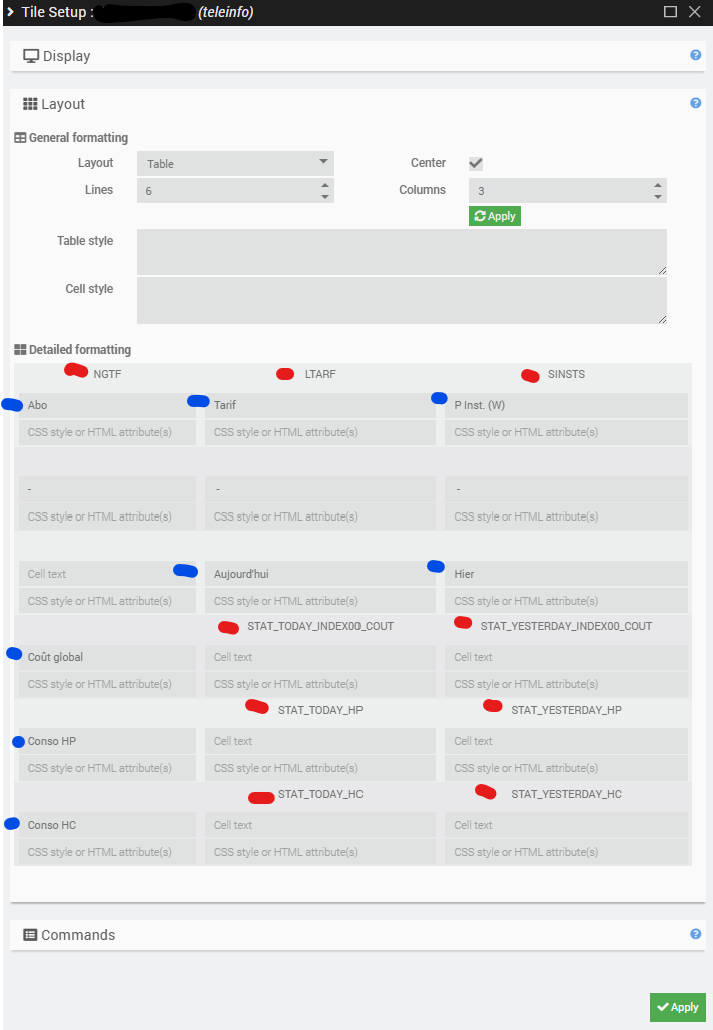The width and height of the screenshot is (713, 1030).
Task: Click the STAT_YESTERDAY_HP label
Action: [566, 710]
